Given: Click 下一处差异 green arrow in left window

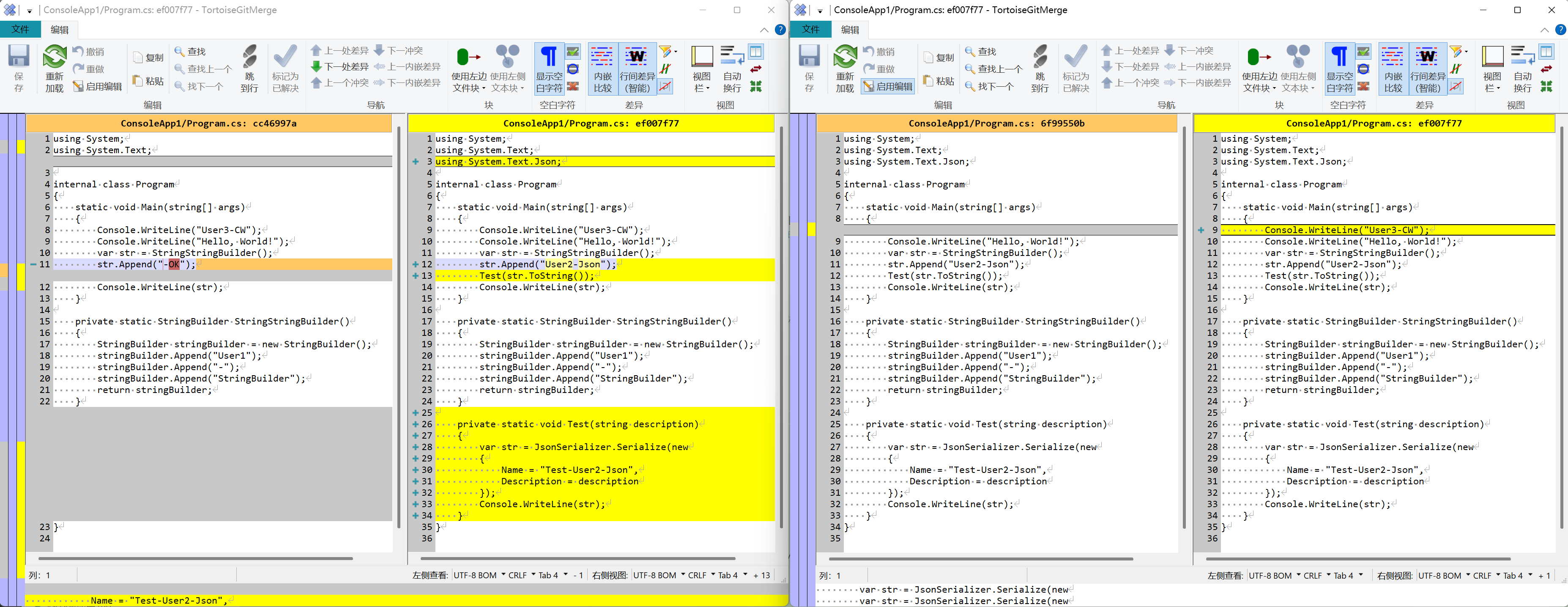Looking at the screenshot, I should (x=316, y=66).
